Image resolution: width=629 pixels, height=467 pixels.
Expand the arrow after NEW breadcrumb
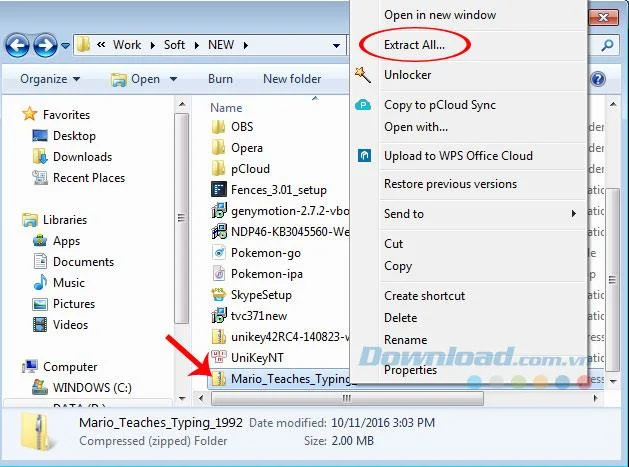click(246, 45)
